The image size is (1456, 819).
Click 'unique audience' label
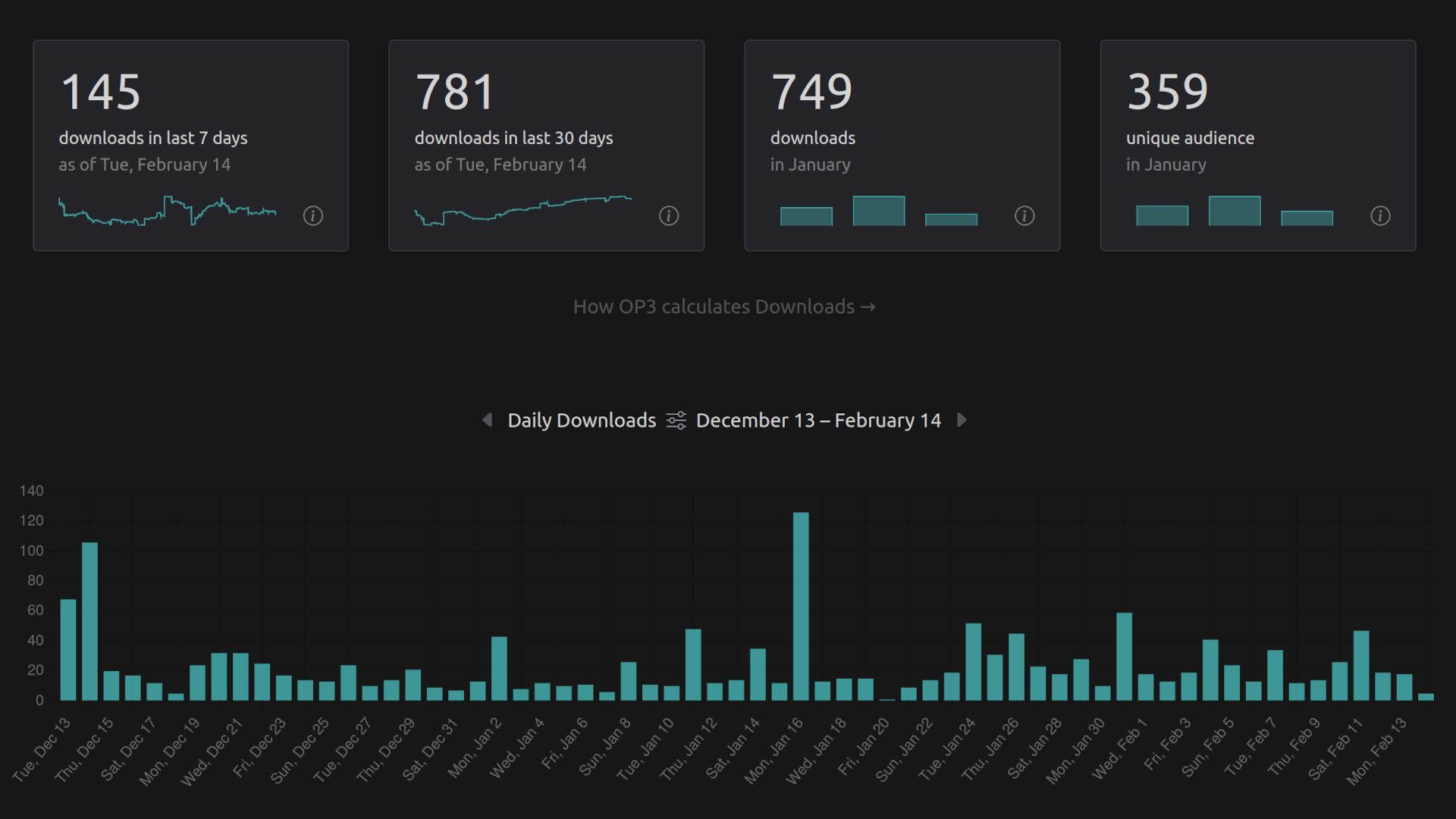tap(1190, 138)
